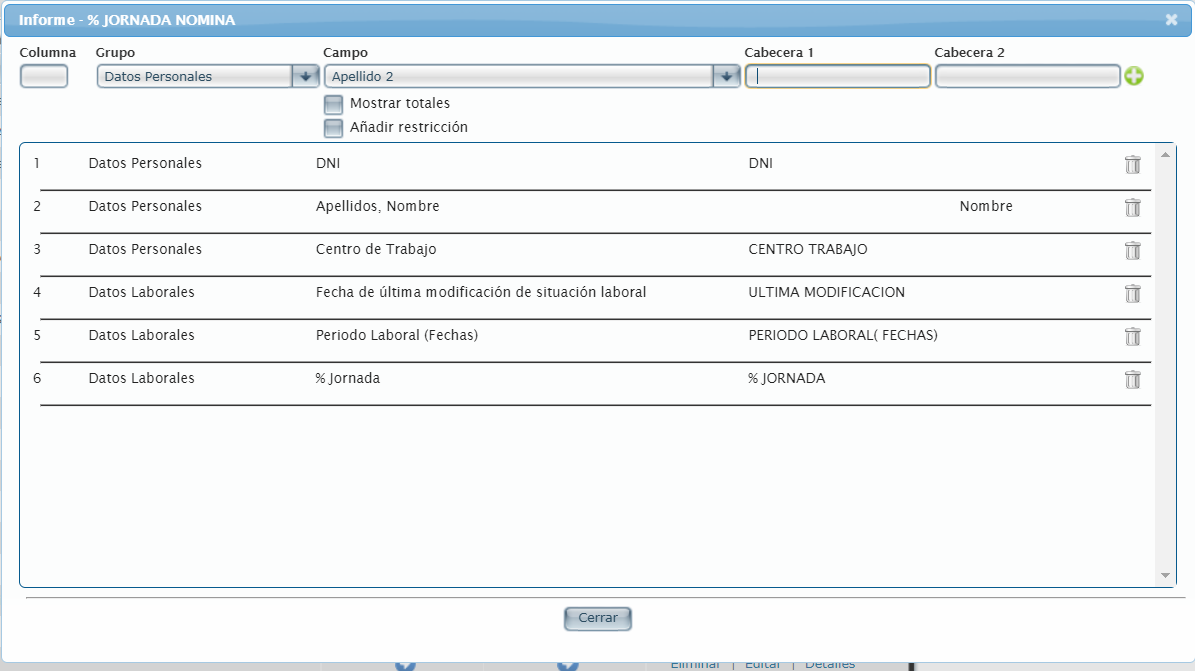Focus the Cabecera 1 text field
Viewport: 1195px width, 671px height.
click(838, 77)
